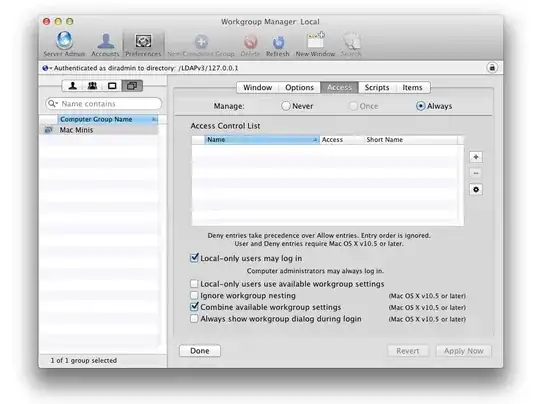The width and height of the screenshot is (540, 404).
Task: Click the Apply Now button
Action: (x=464, y=351)
